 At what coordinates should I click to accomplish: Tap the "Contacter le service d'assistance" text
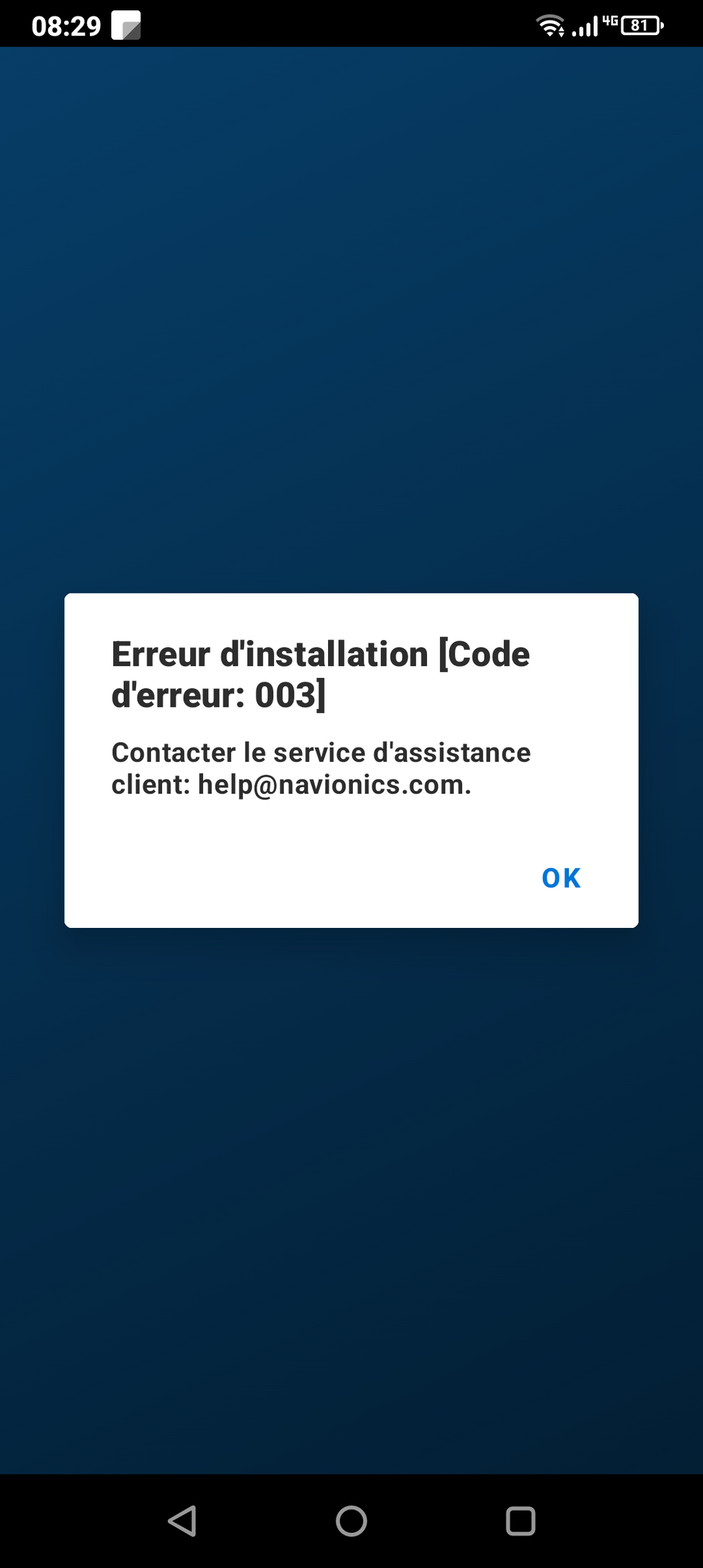point(321,752)
